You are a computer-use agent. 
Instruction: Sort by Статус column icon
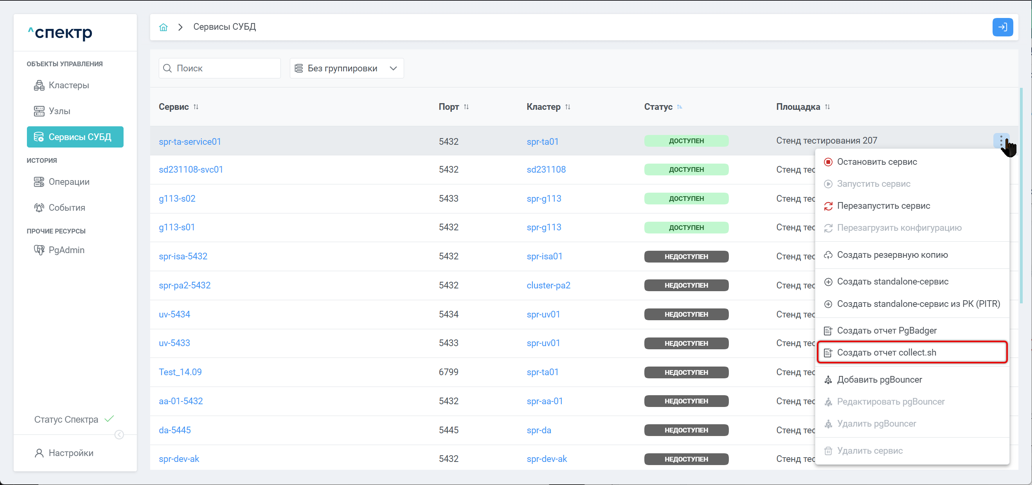[680, 107]
